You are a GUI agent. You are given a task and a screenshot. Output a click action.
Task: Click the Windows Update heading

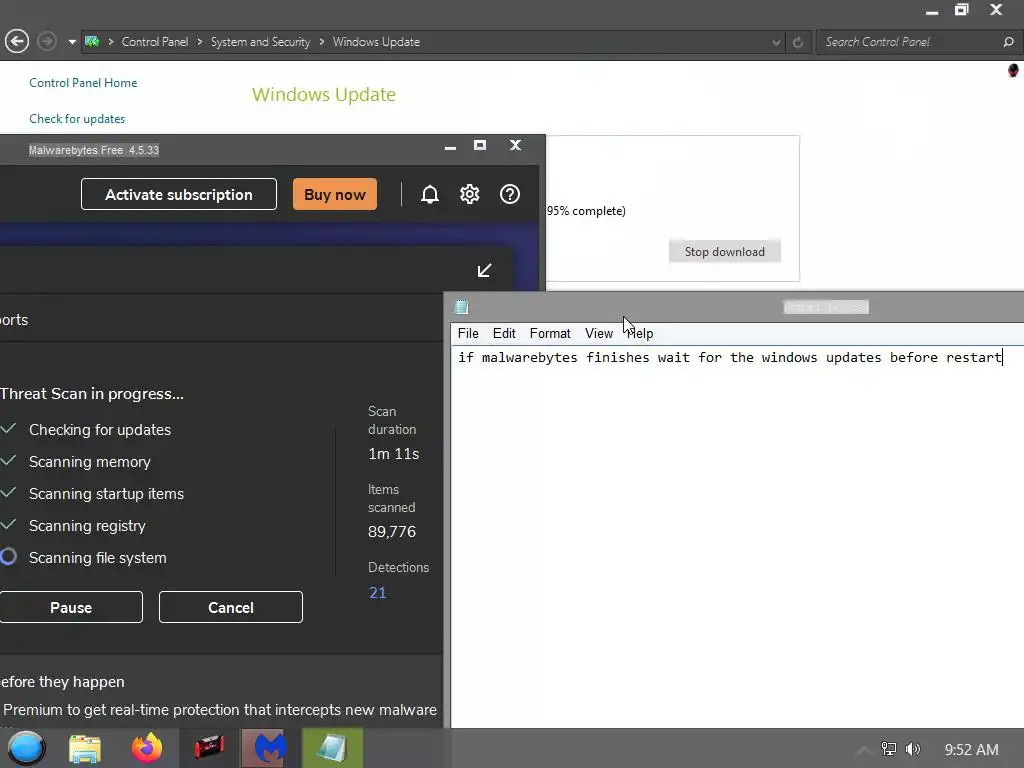click(324, 95)
